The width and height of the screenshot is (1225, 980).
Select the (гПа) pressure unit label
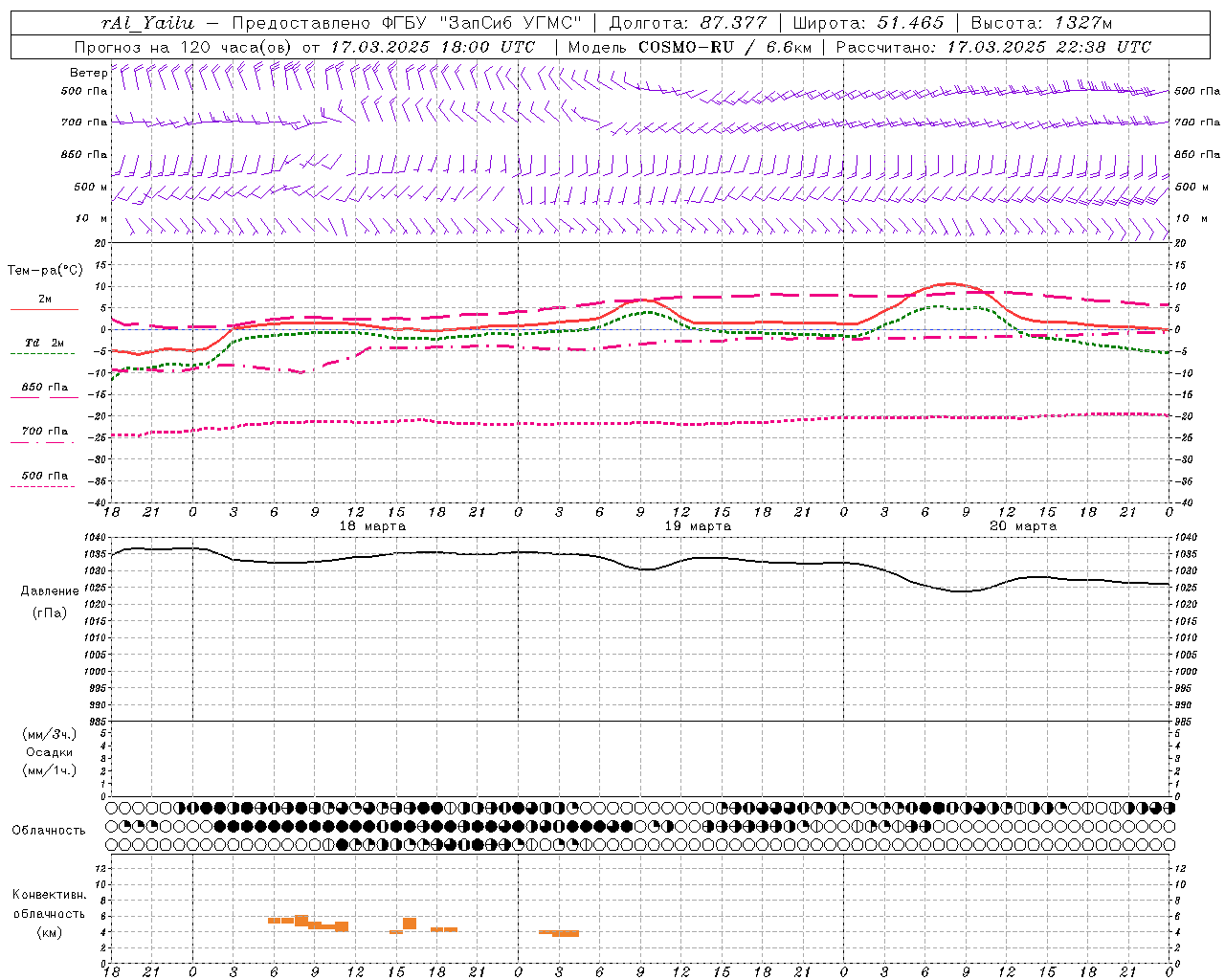(x=50, y=613)
